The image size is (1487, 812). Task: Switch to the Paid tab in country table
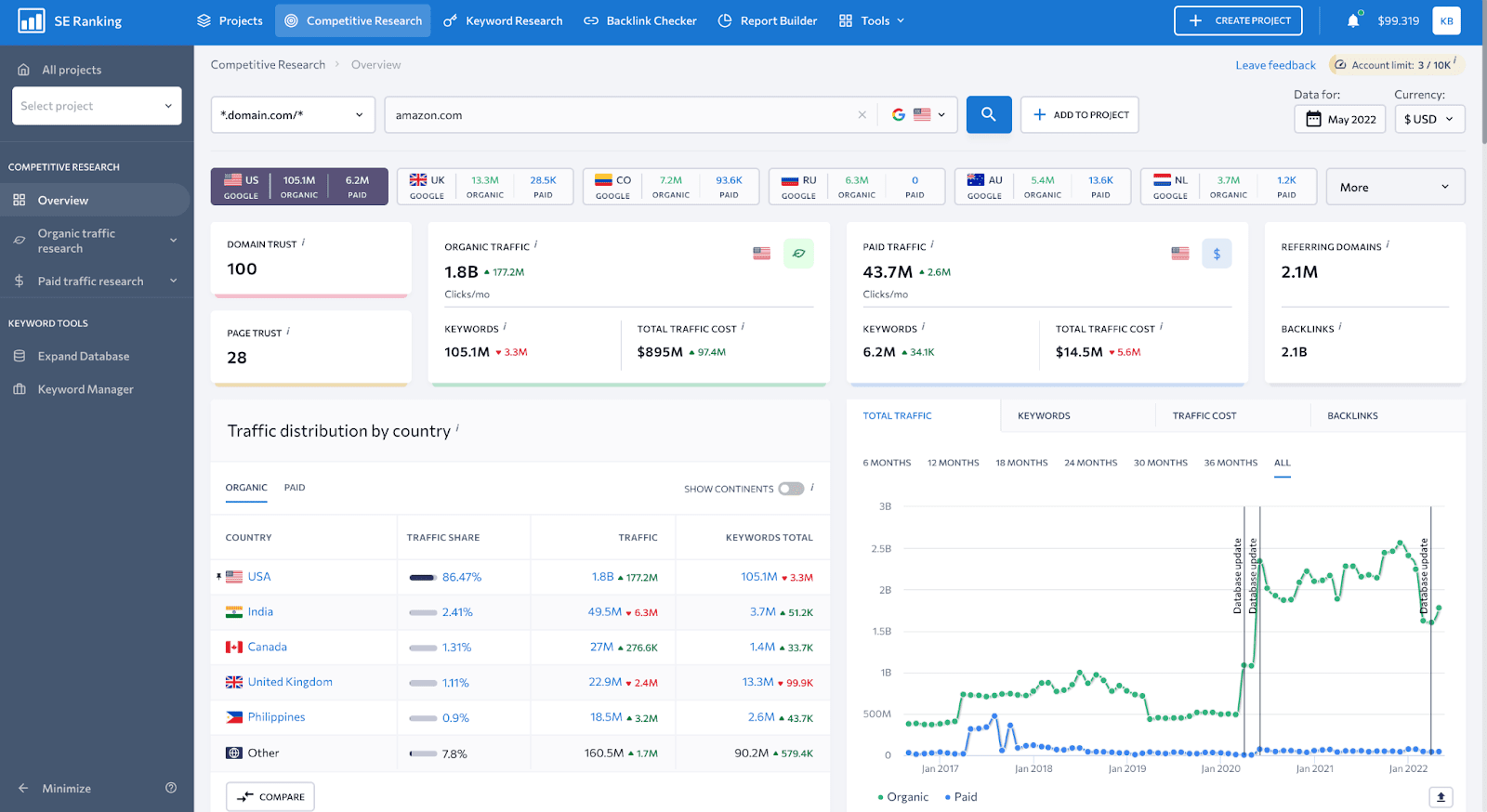(295, 488)
